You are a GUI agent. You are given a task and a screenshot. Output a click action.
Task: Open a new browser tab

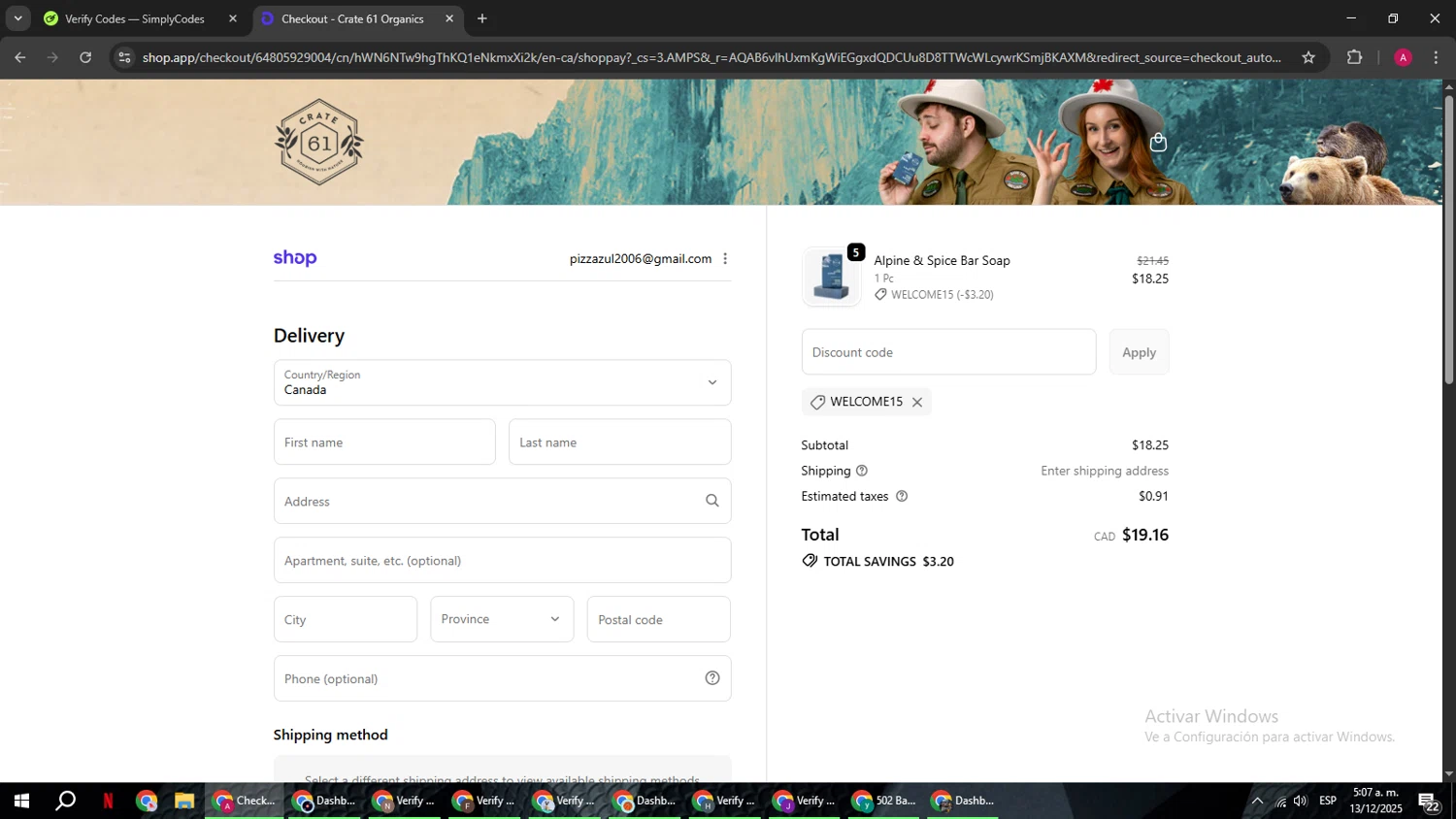tap(482, 18)
